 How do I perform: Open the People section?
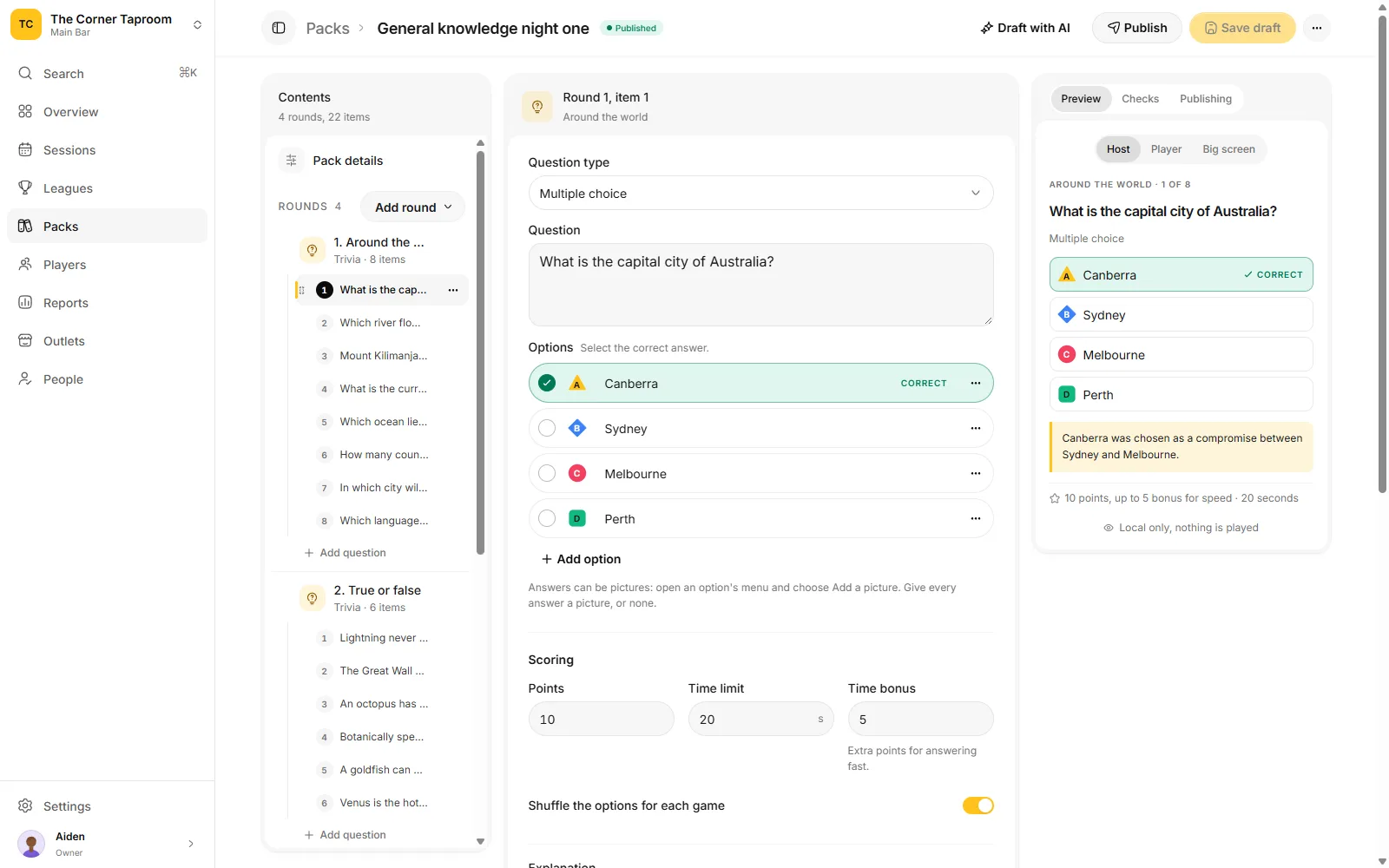click(x=107, y=379)
